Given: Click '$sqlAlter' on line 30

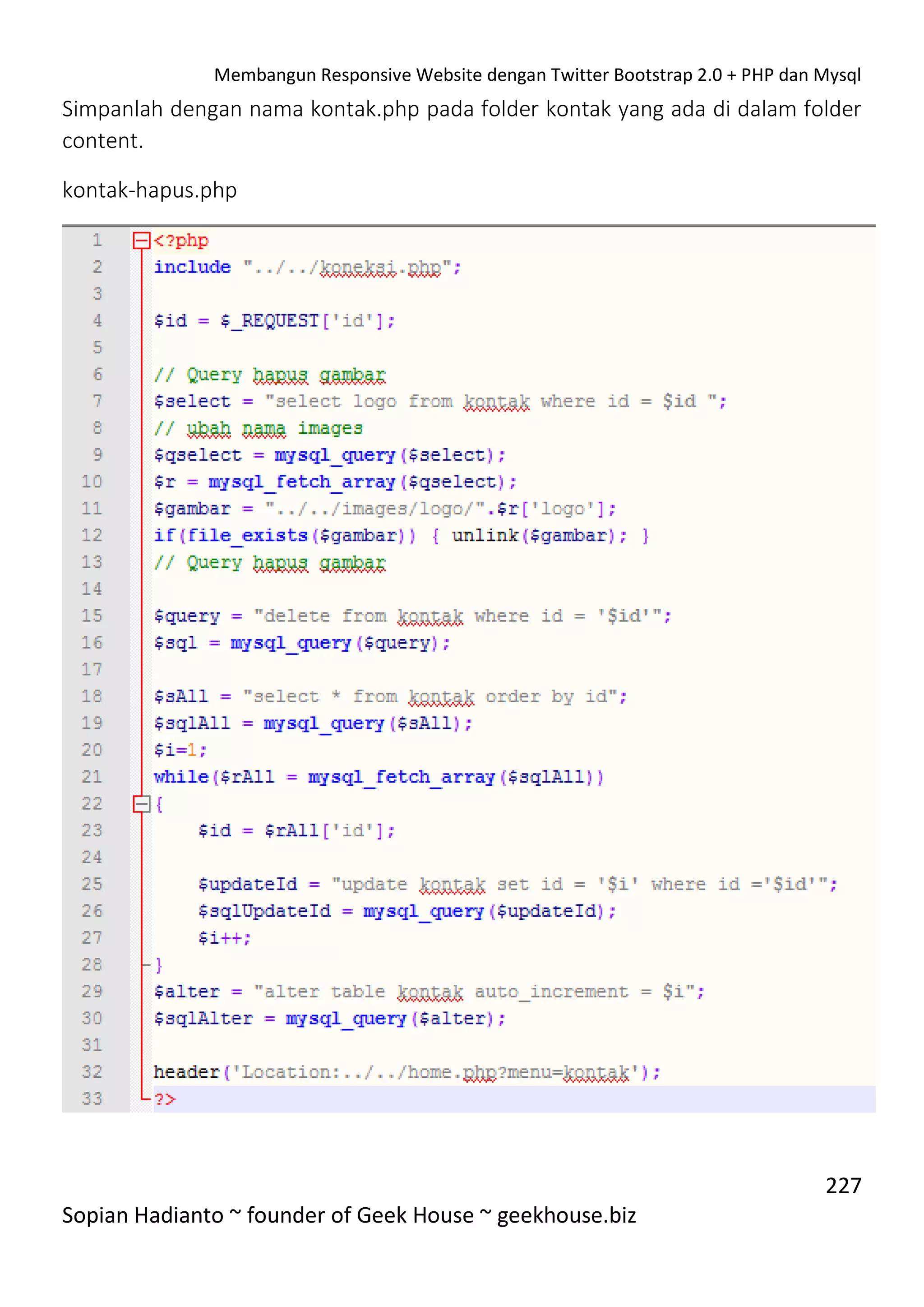Looking at the screenshot, I should tap(203, 1019).
